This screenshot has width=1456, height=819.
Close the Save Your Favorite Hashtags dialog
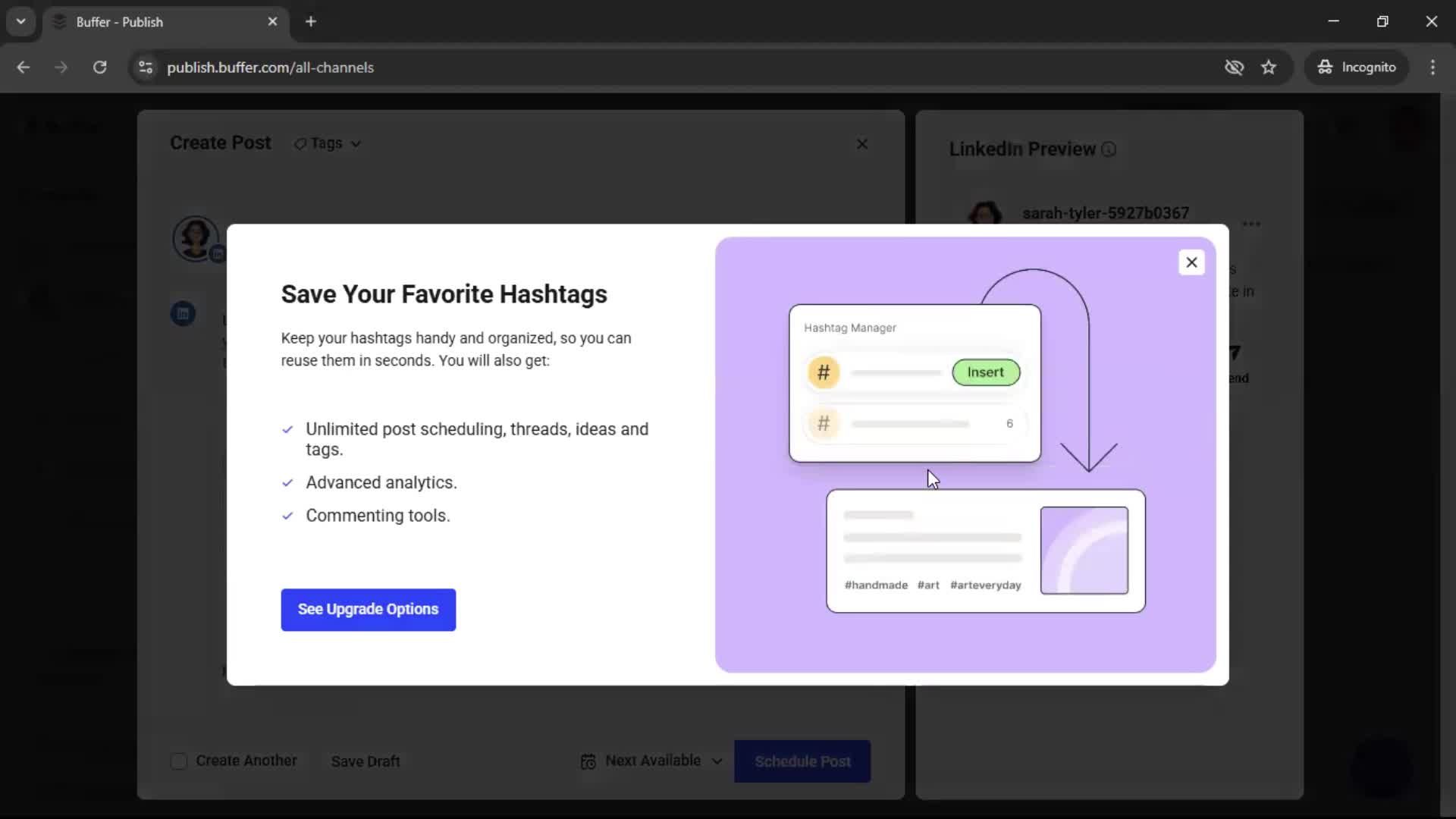1191,262
